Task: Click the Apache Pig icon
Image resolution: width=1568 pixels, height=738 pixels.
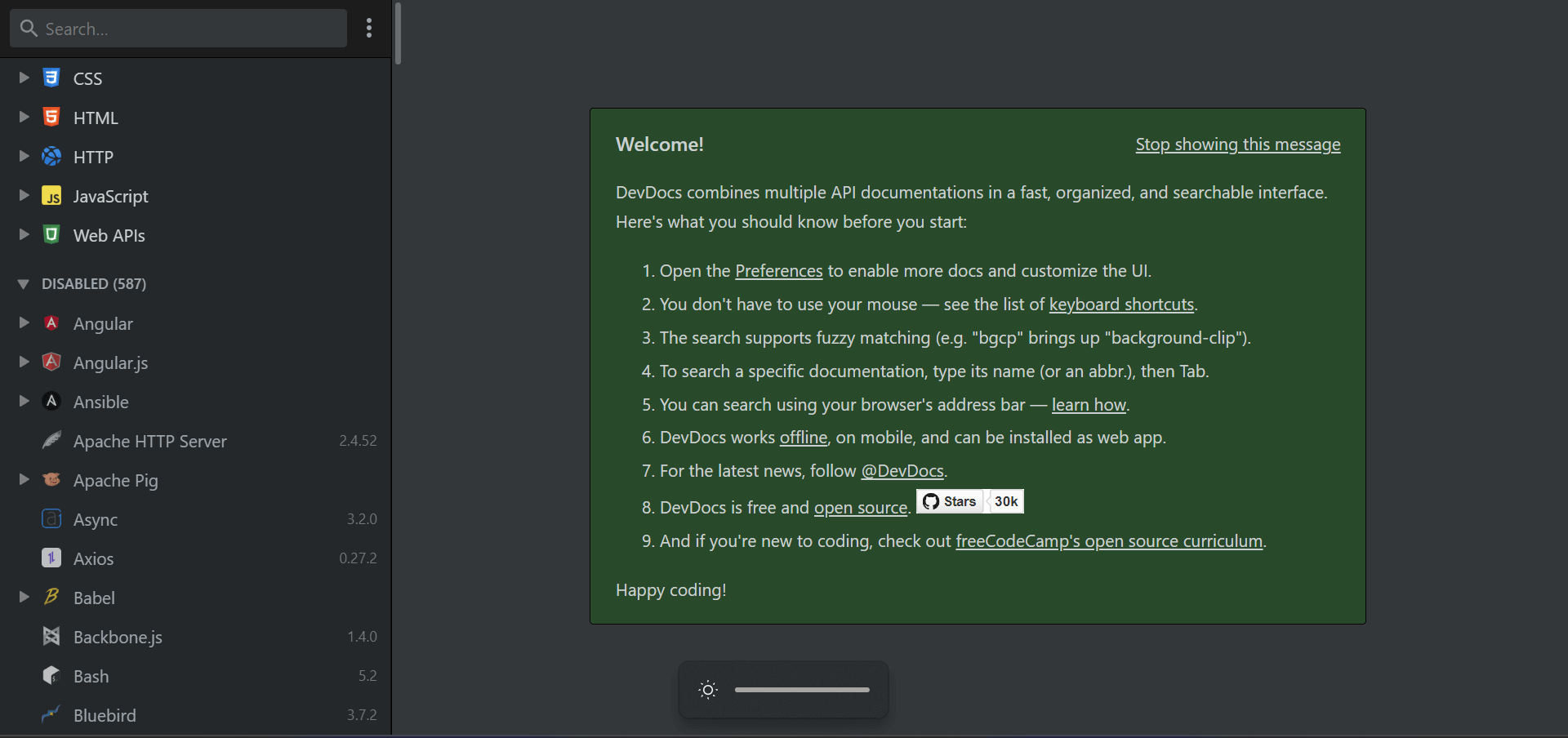Action: pyautogui.click(x=51, y=480)
